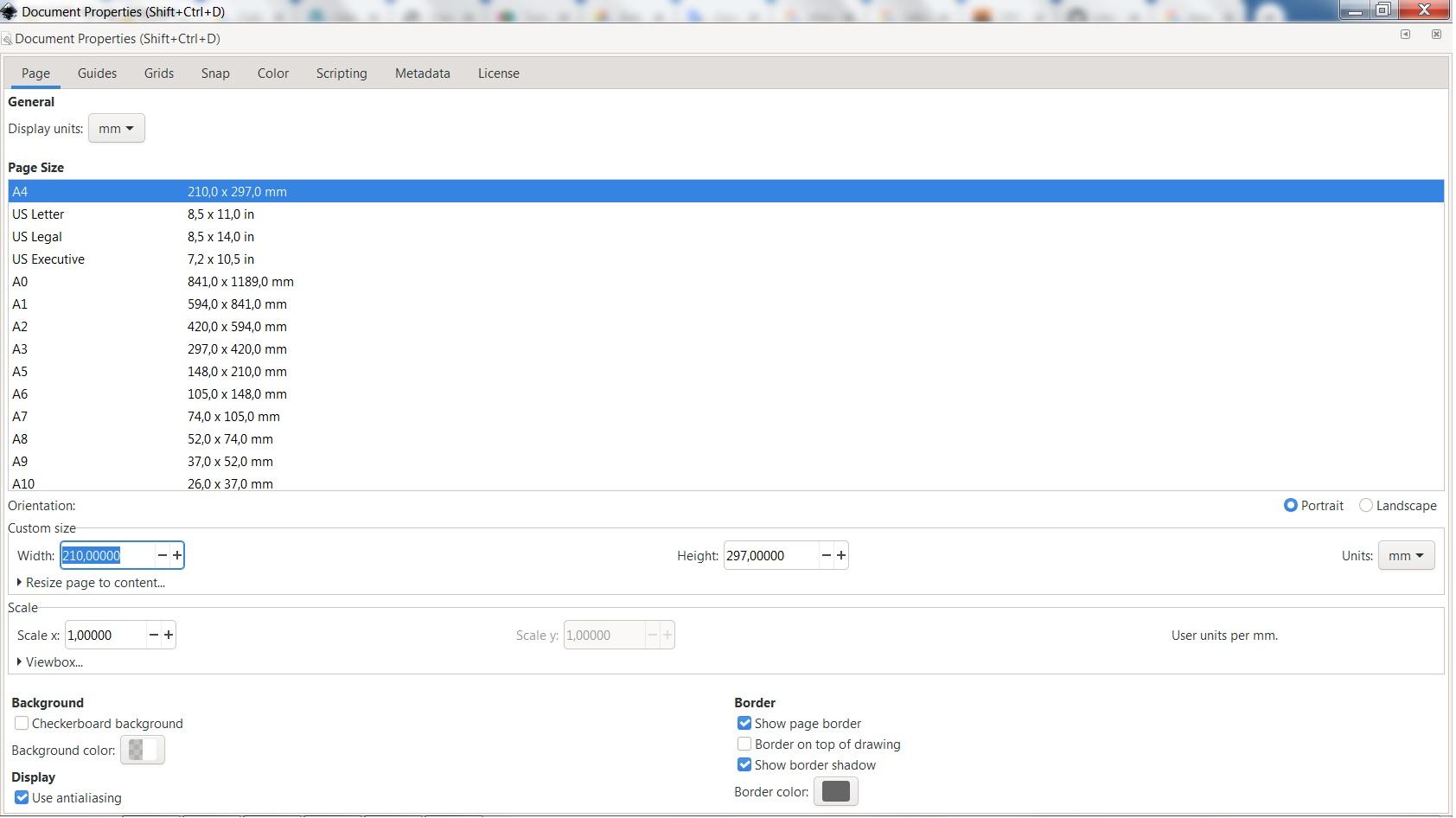This screenshot has height=818, width=1456.
Task: Click the Width input field
Action: click(x=107, y=555)
